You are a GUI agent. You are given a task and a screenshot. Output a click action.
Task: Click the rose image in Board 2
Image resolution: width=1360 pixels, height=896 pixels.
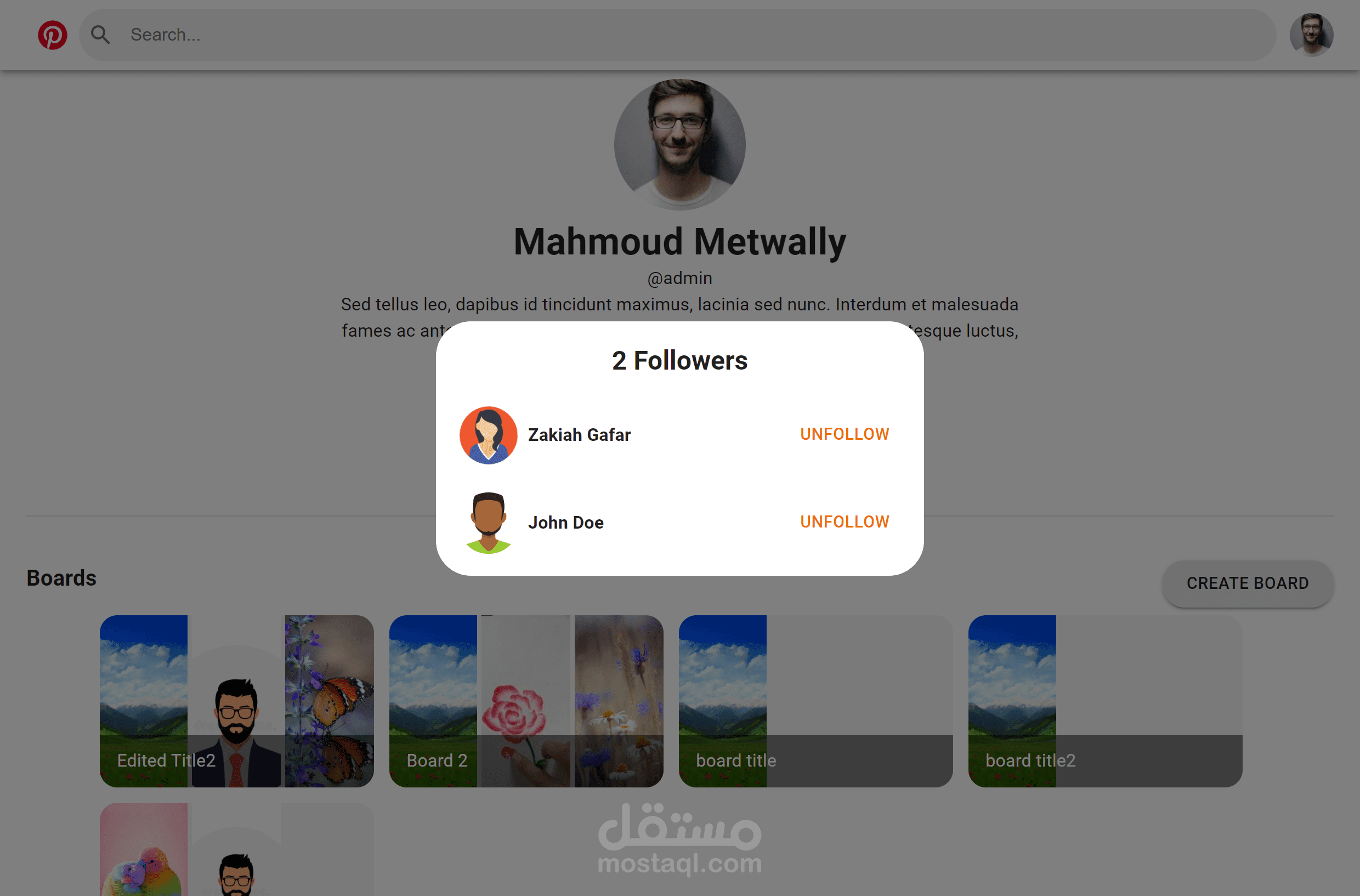[x=526, y=701]
